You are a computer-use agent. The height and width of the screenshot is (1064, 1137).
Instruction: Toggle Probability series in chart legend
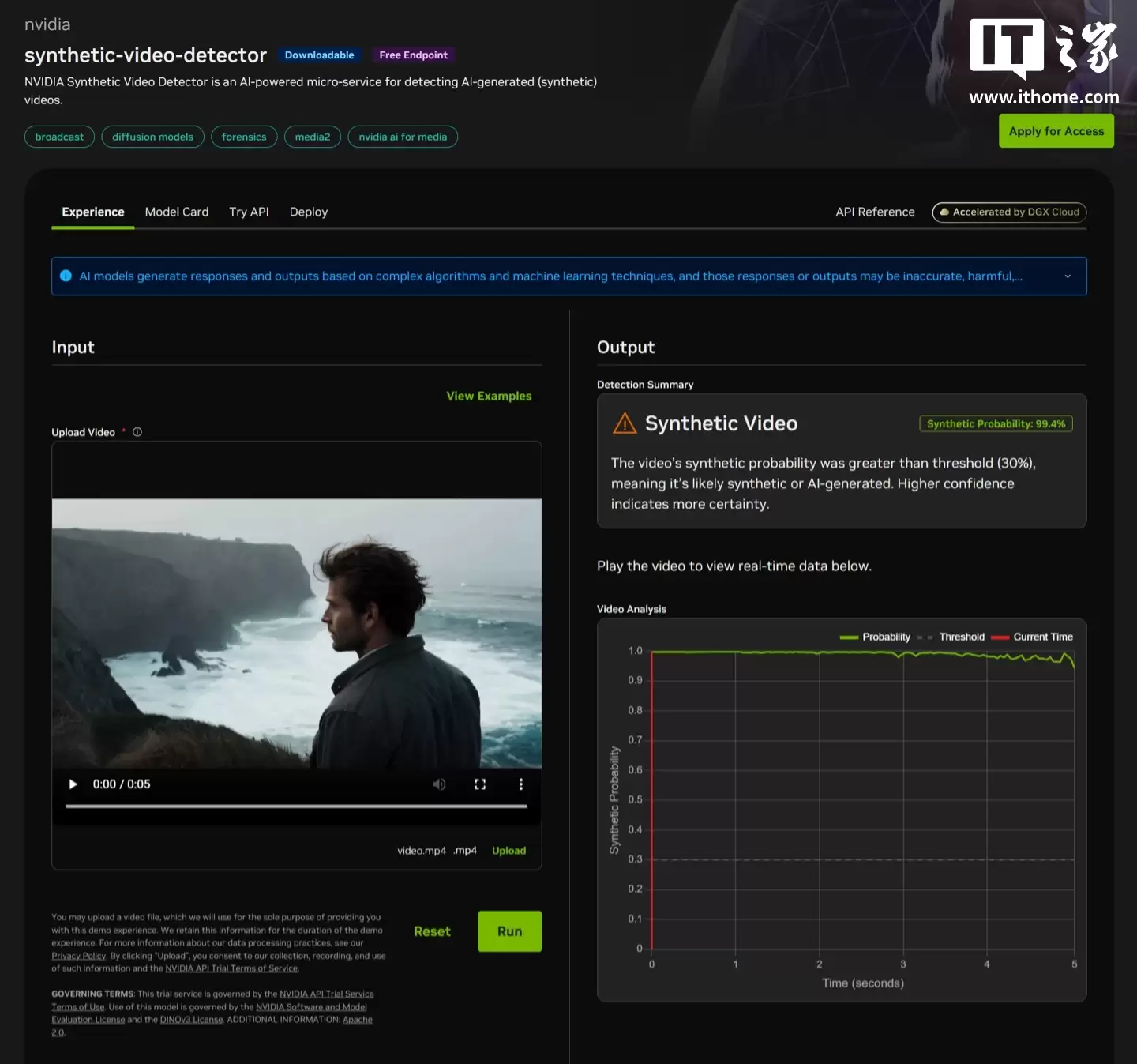(876, 637)
